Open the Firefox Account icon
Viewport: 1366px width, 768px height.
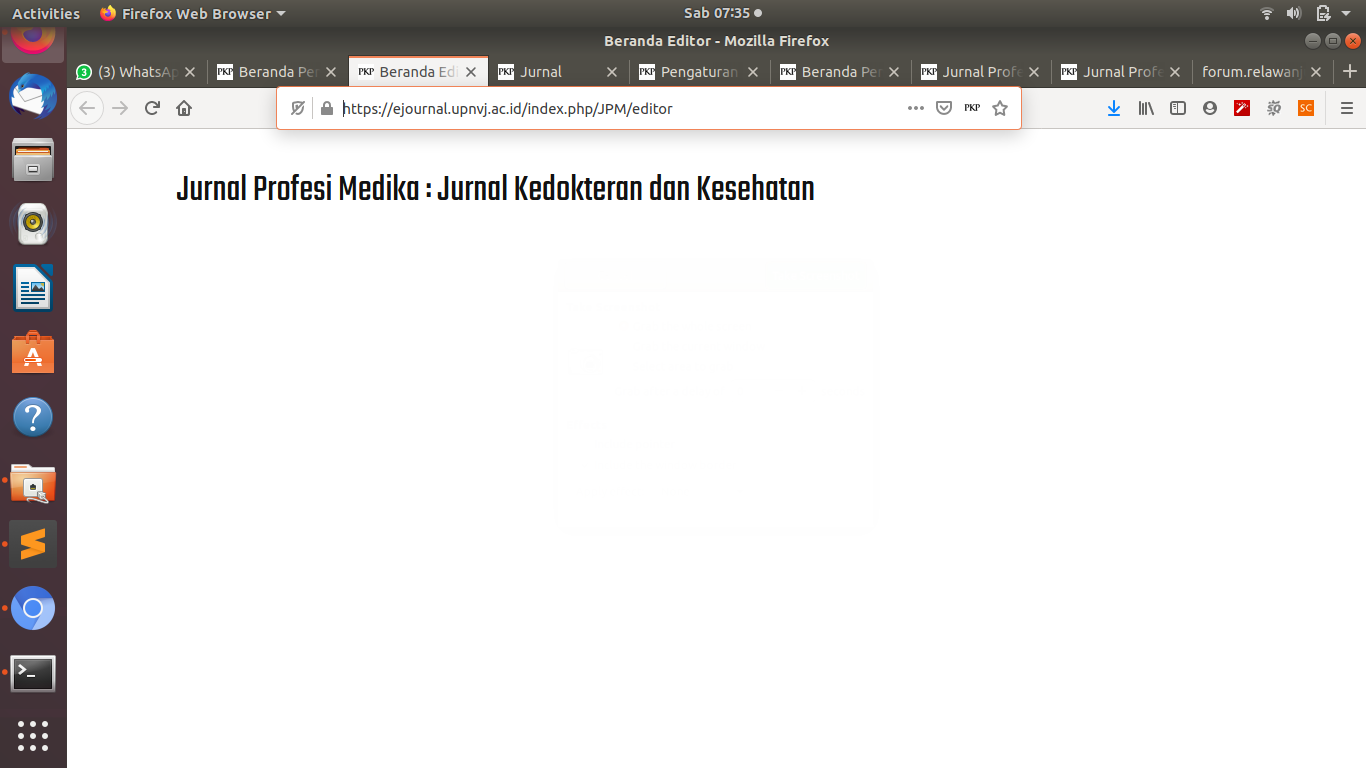coord(1210,108)
